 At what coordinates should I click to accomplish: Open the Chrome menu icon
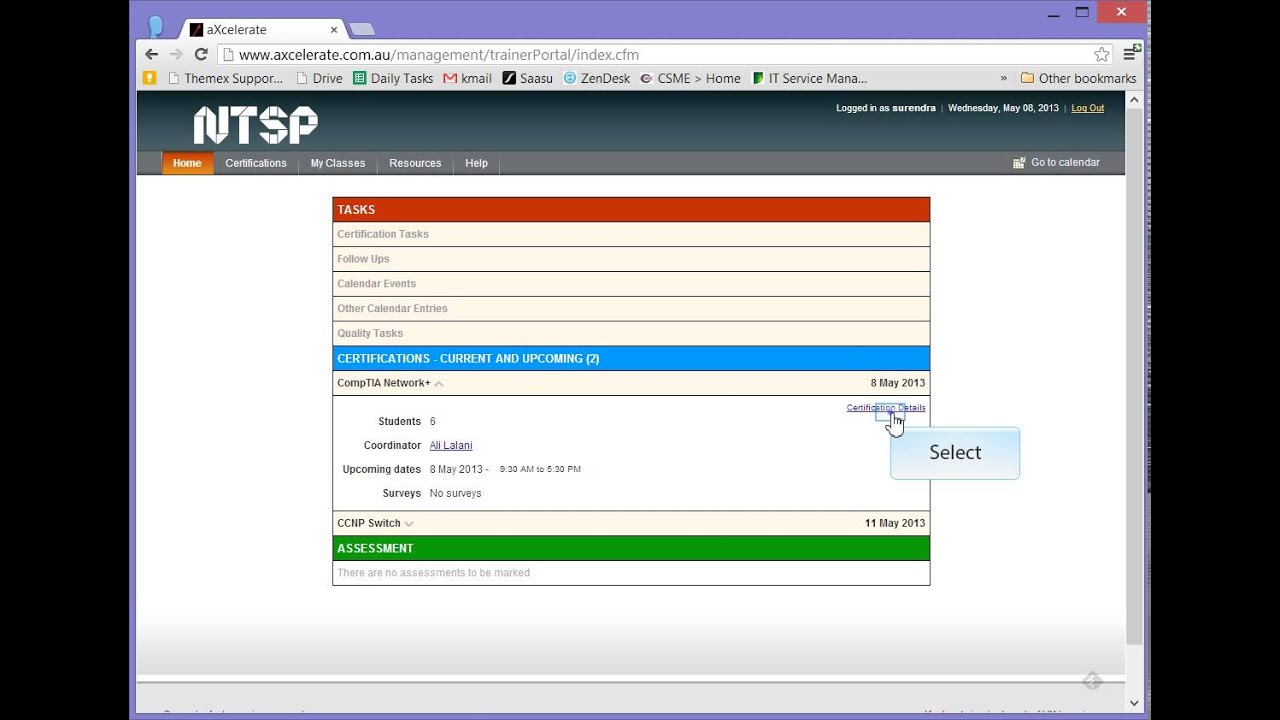click(x=1130, y=54)
